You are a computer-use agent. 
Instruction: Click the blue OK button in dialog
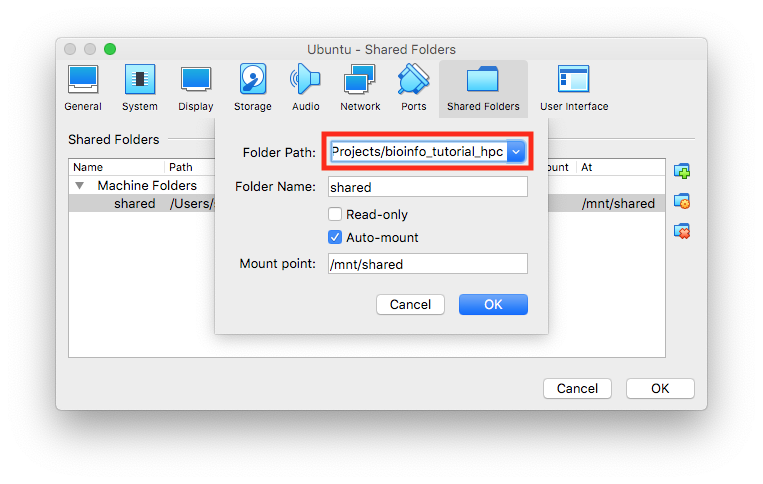[x=493, y=305]
